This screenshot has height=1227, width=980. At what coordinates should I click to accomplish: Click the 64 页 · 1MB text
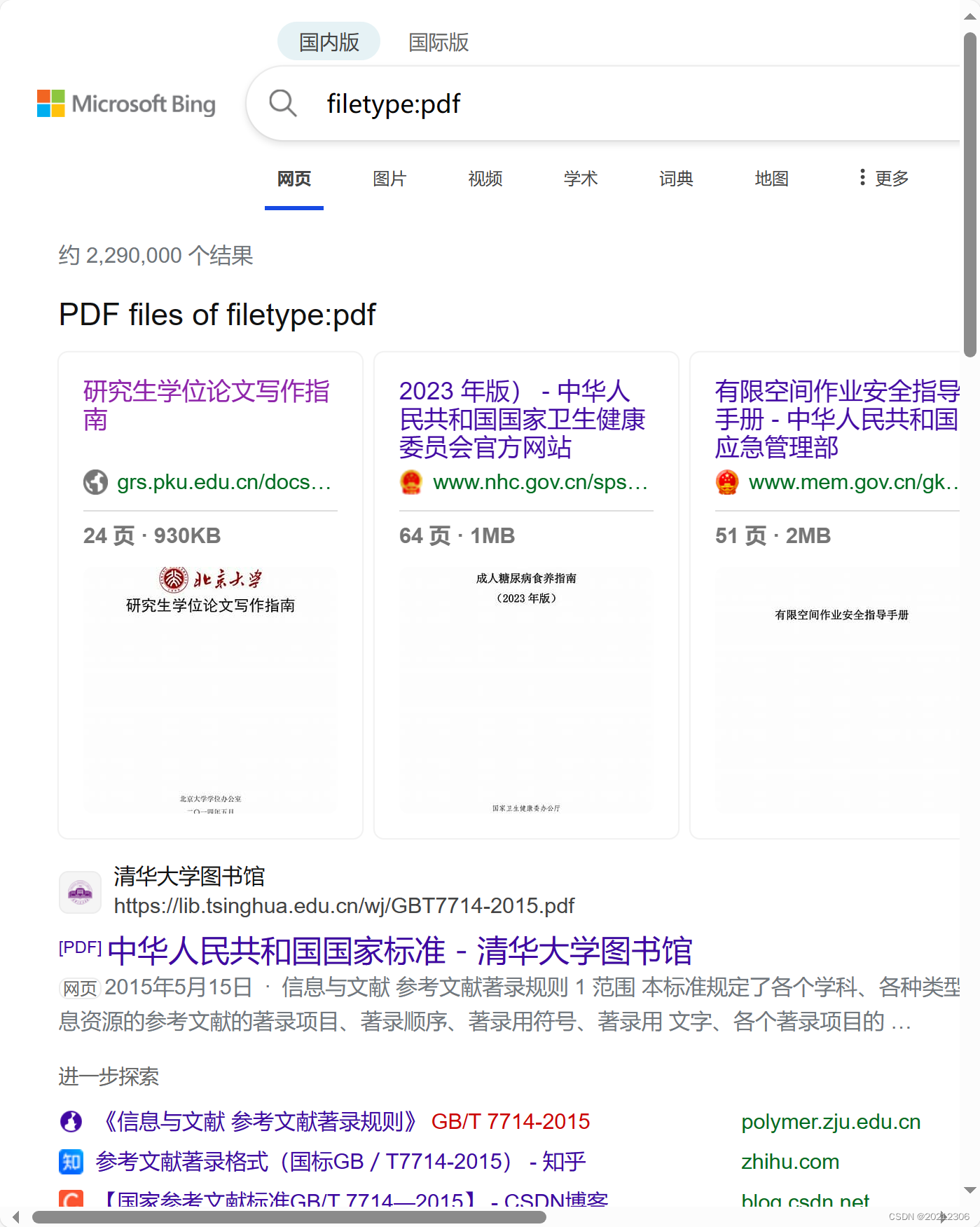457,535
